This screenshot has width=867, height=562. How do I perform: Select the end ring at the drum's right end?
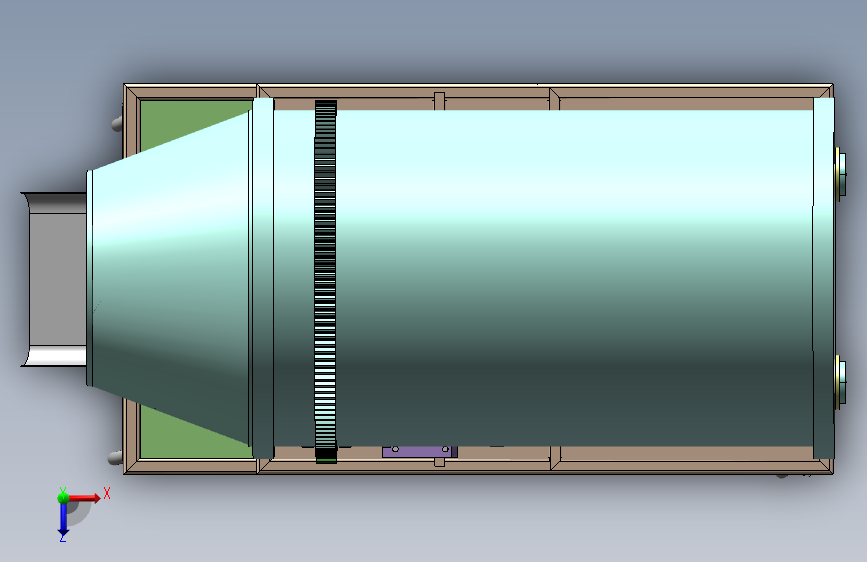click(x=824, y=278)
